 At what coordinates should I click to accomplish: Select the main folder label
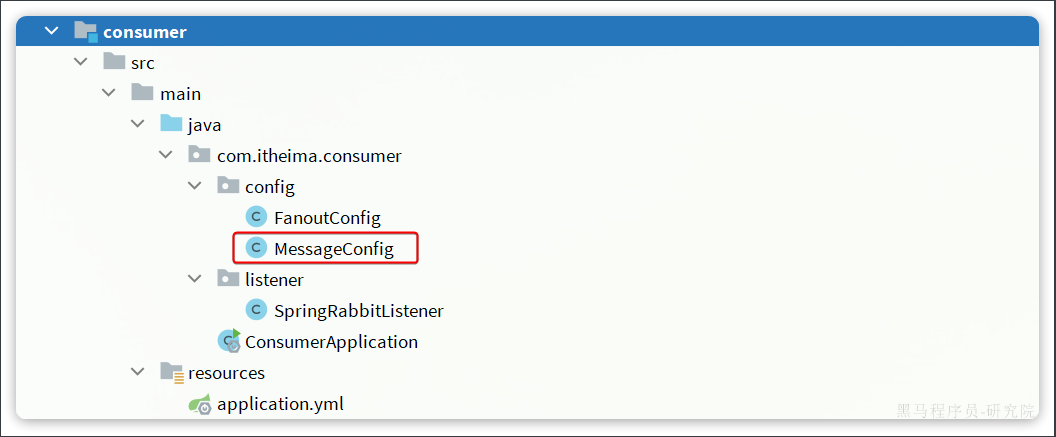click(180, 94)
